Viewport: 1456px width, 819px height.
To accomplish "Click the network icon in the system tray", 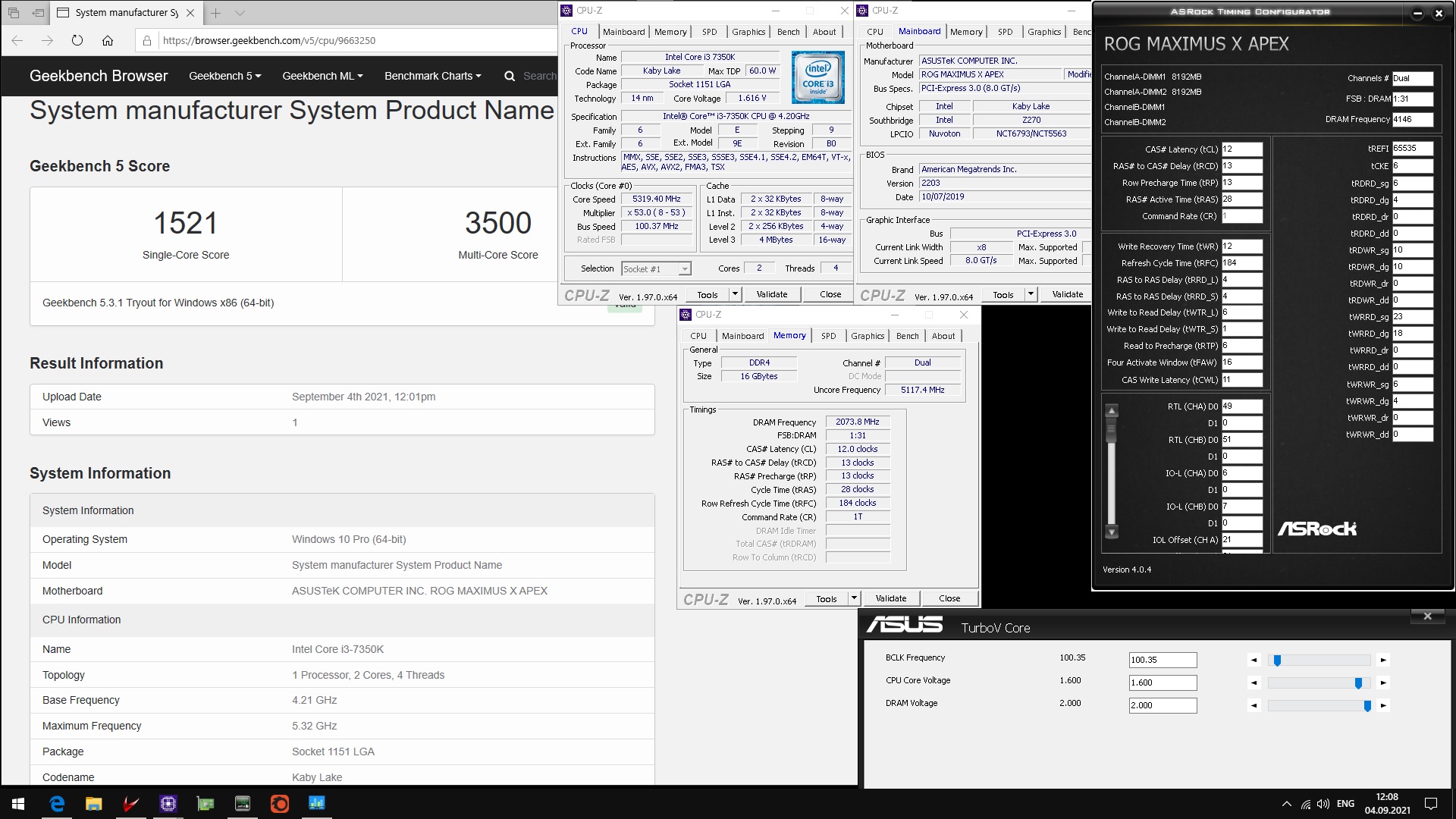I will click(1305, 804).
